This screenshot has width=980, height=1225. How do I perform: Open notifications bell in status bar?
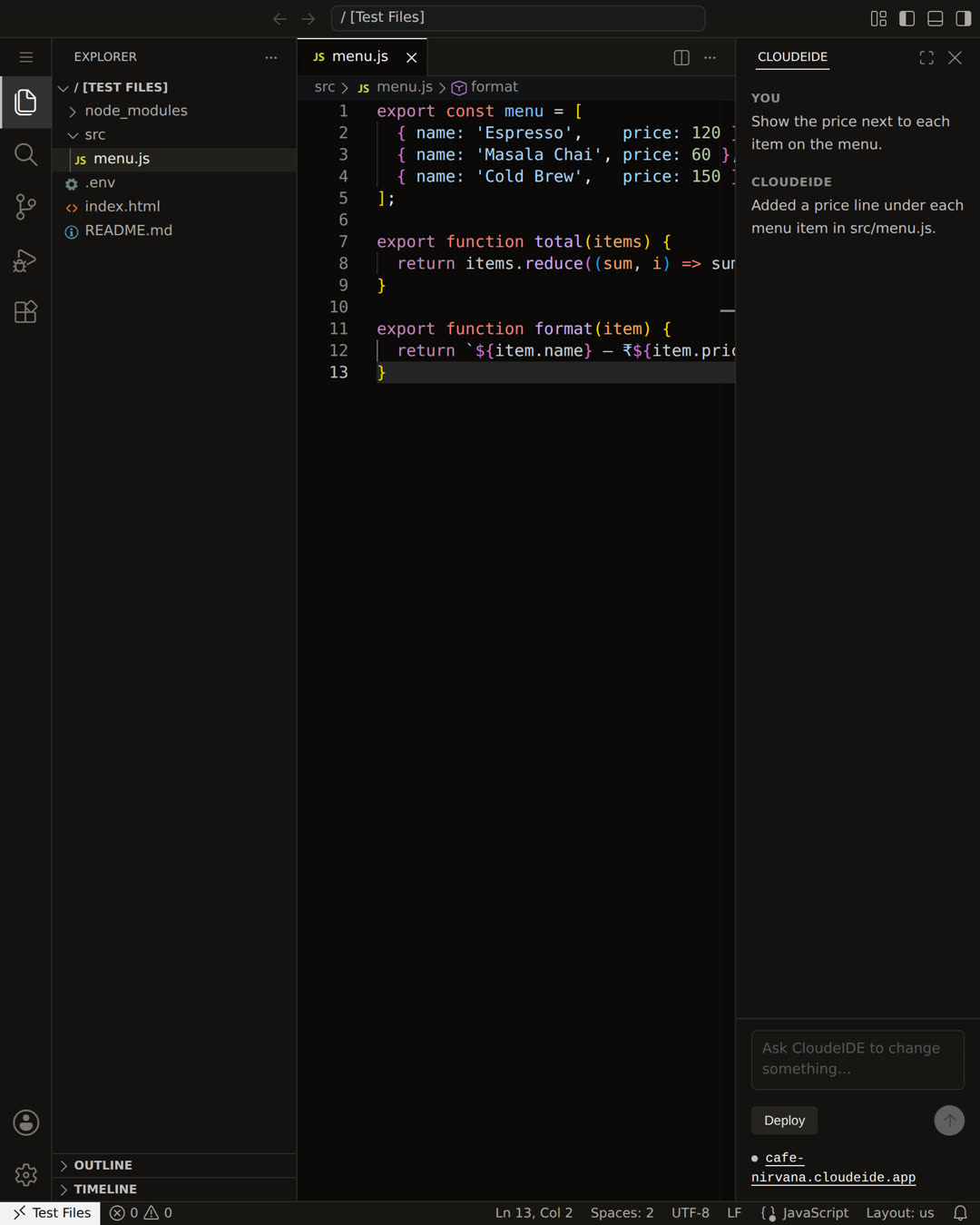(960, 1213)
